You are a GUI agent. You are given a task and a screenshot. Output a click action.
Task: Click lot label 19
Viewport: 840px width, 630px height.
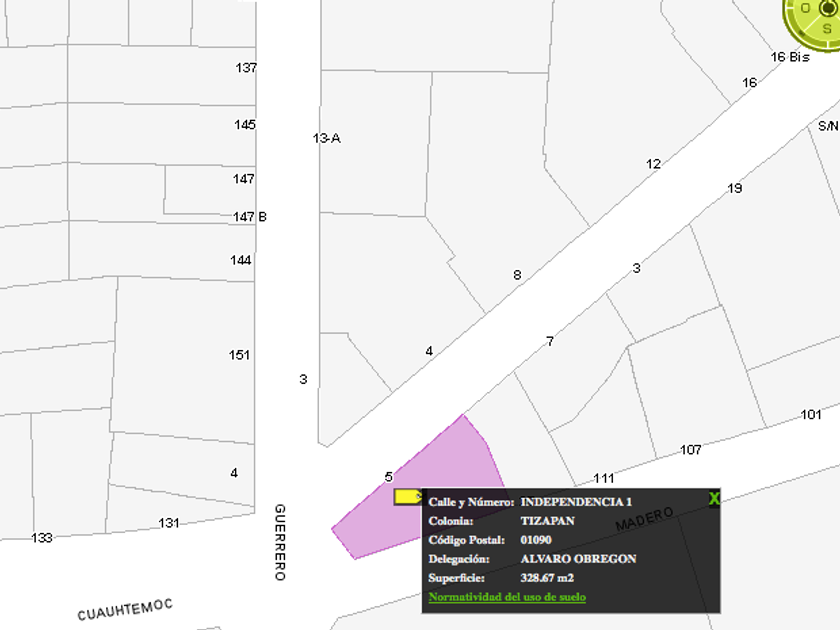point(734,189)
